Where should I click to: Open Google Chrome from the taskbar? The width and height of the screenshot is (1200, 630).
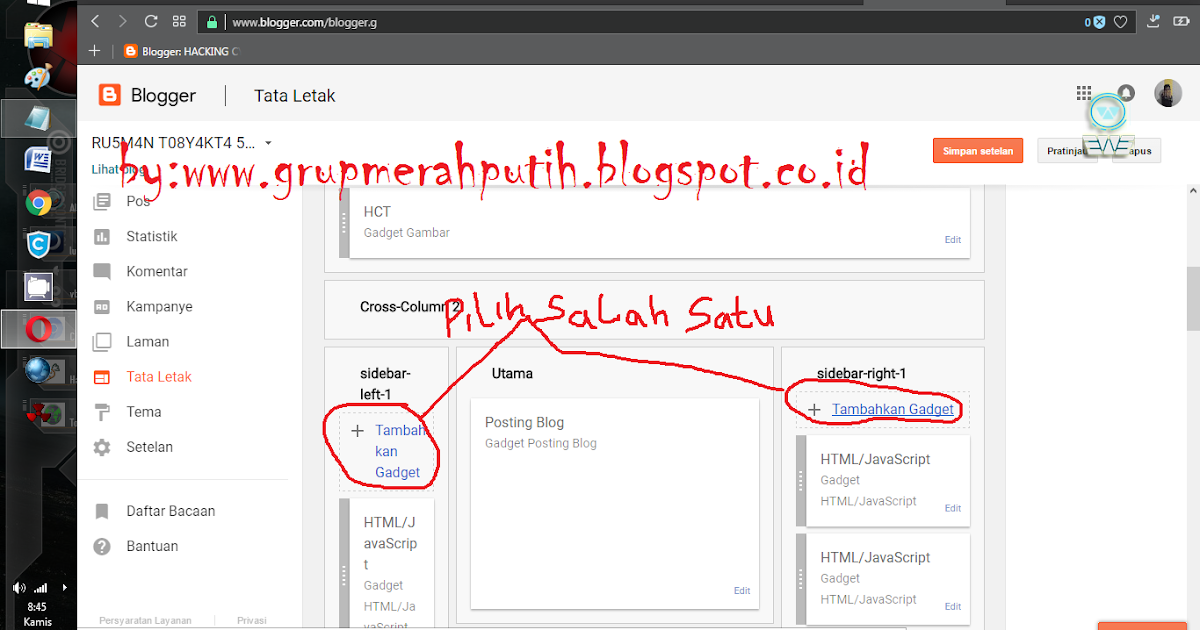pos(39,203)
